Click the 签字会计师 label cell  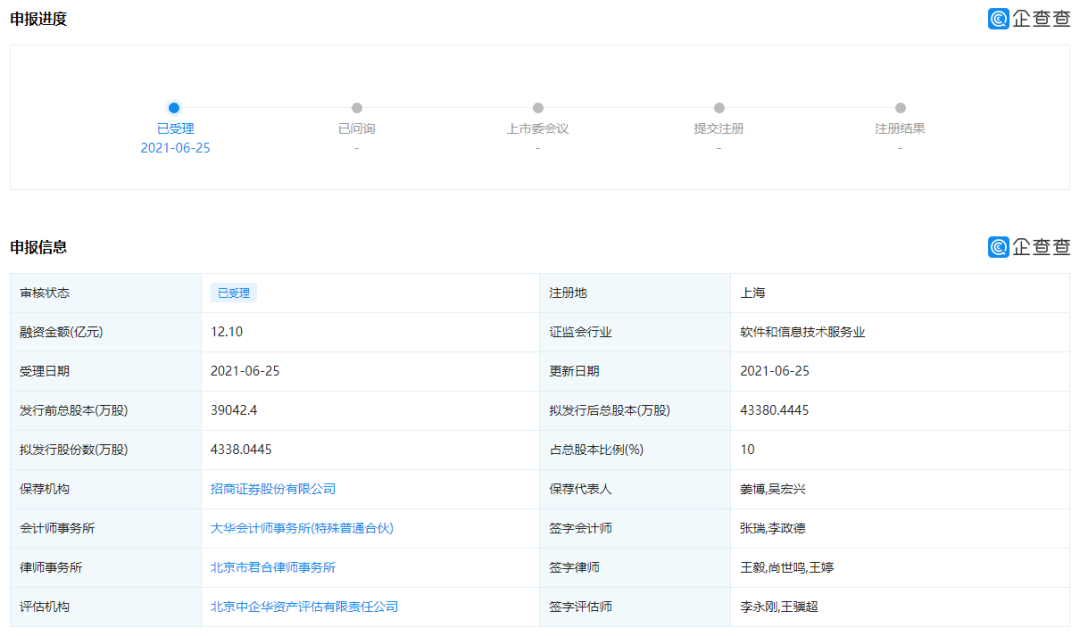[x=635, y=529]
